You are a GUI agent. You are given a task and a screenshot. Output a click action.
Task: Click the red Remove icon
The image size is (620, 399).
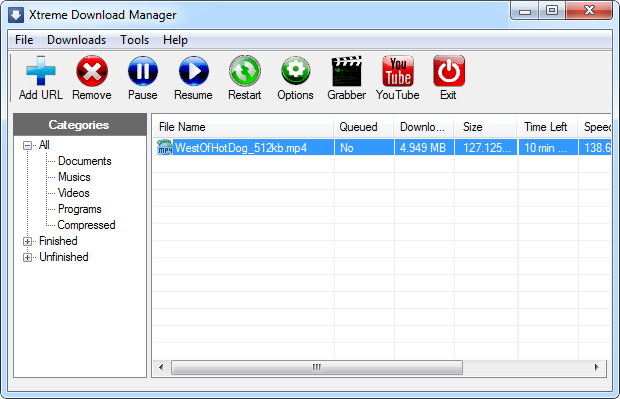point(92,71)
